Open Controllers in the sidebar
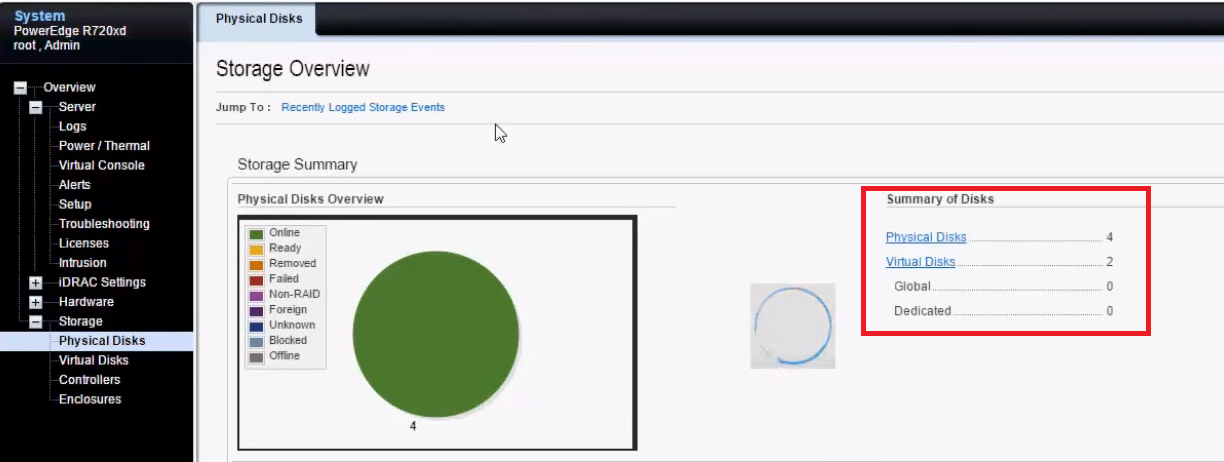The height and width of the screenshot is (462, 1224). pos(89,380)
